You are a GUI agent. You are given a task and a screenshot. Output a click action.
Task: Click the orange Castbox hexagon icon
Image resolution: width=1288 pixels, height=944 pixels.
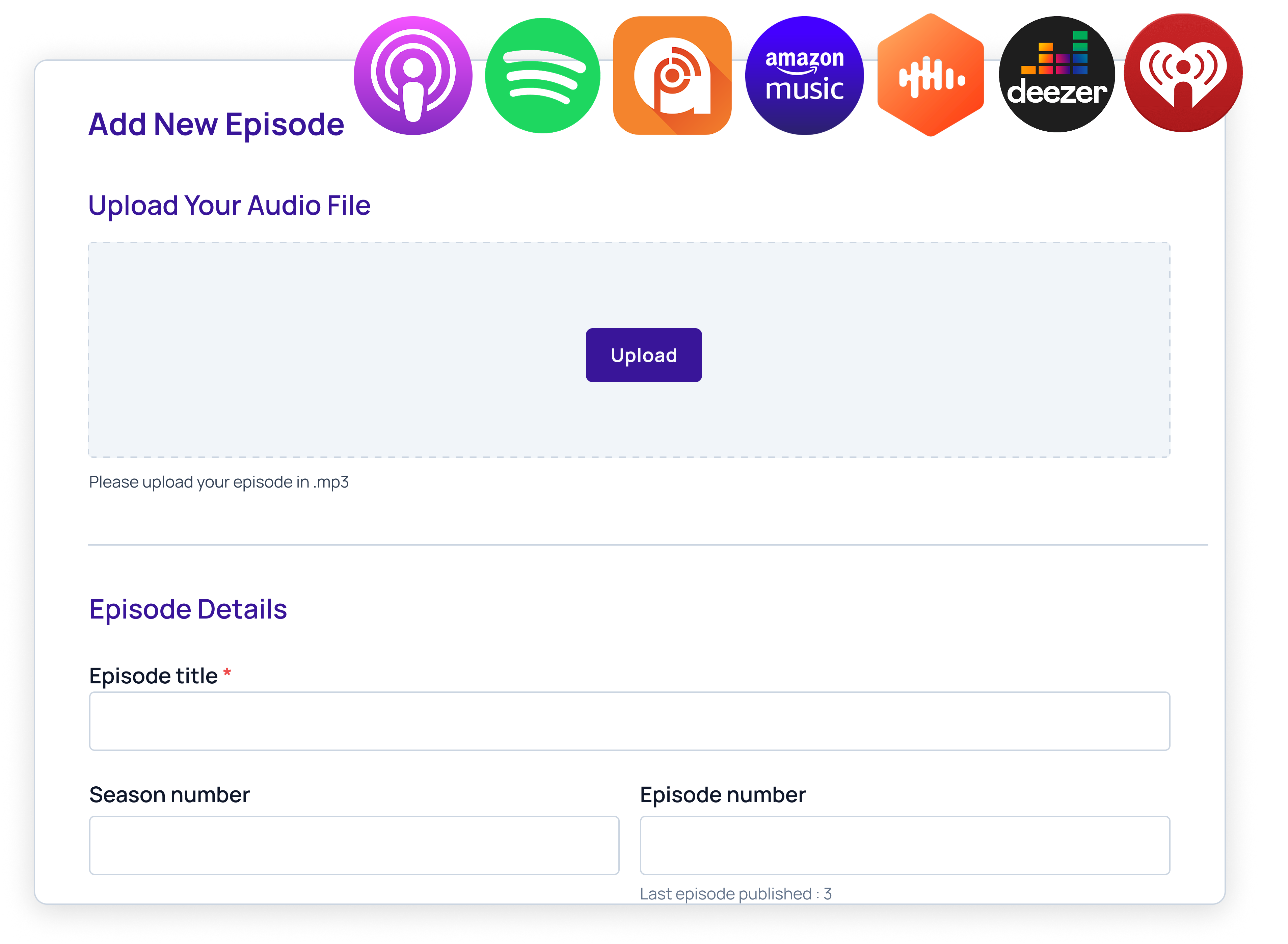[930, 75]
